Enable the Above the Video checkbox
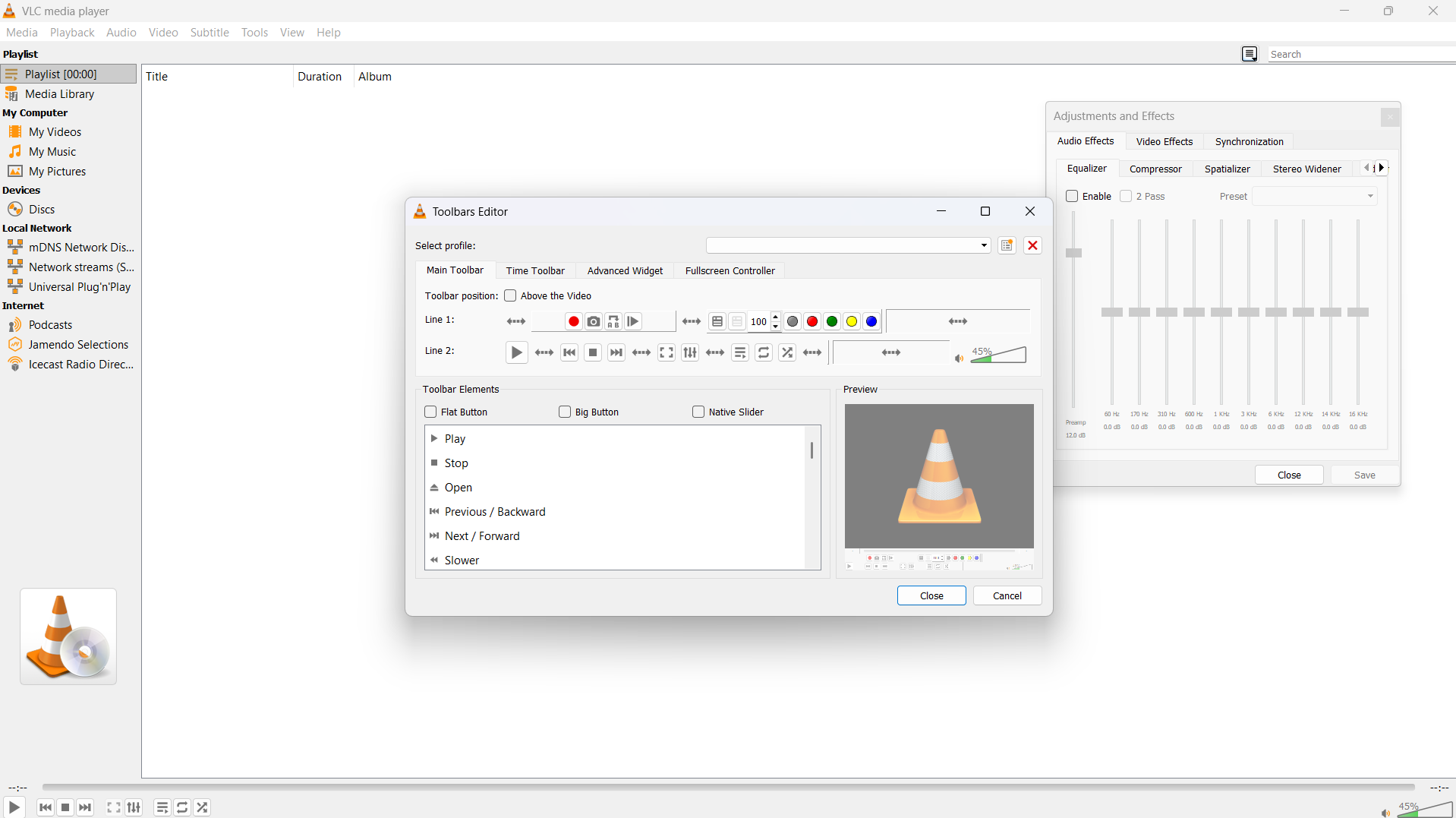The height and width of the screenshot is (818, 1456). click(x=510, y=296)
